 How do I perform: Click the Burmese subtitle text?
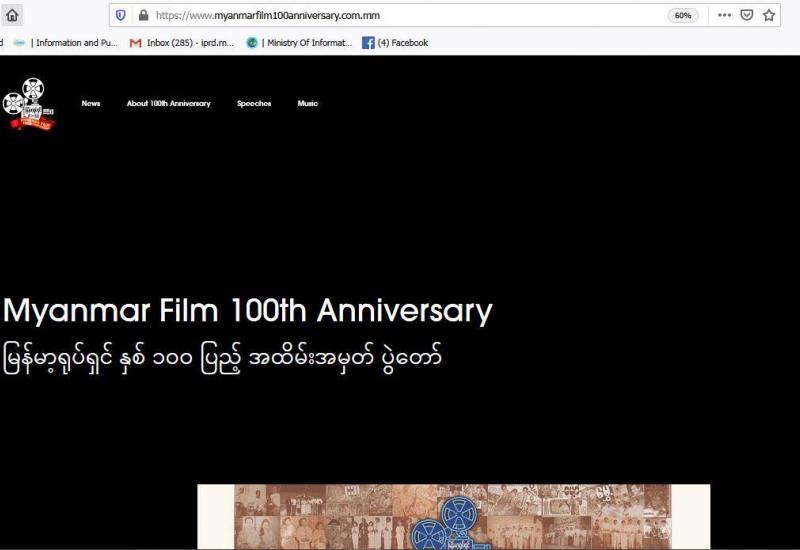222,358
